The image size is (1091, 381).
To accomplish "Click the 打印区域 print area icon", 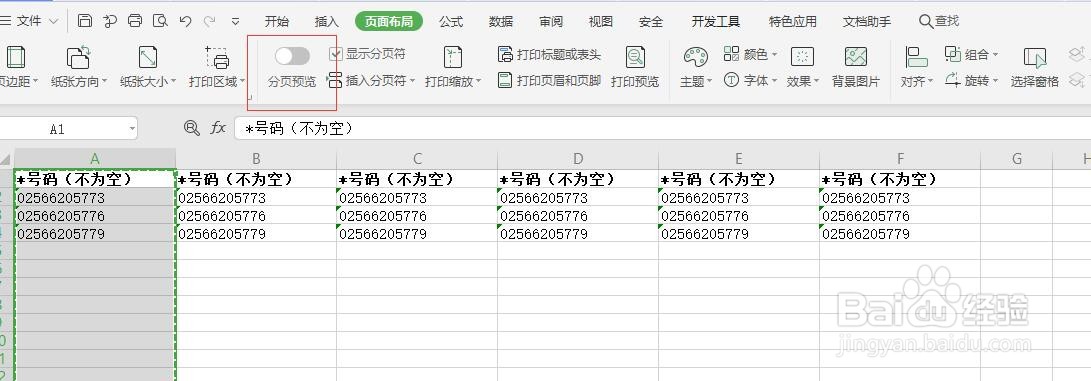I will coord(217,57).
